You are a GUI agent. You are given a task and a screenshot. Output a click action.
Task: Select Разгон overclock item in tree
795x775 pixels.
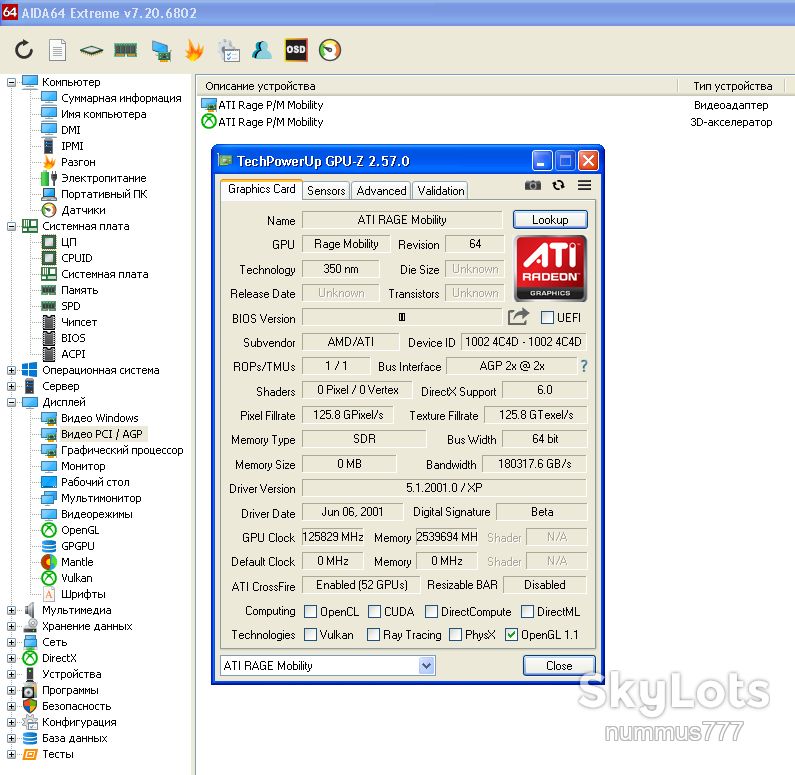pyautogui.click(x=78, y=162)
